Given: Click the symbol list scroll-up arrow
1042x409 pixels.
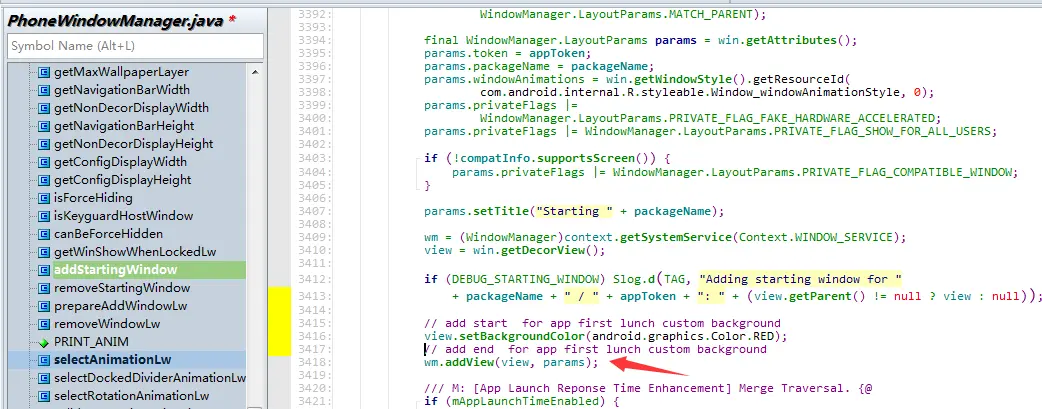Looking at the screenshot, I should tap(255, 72).
